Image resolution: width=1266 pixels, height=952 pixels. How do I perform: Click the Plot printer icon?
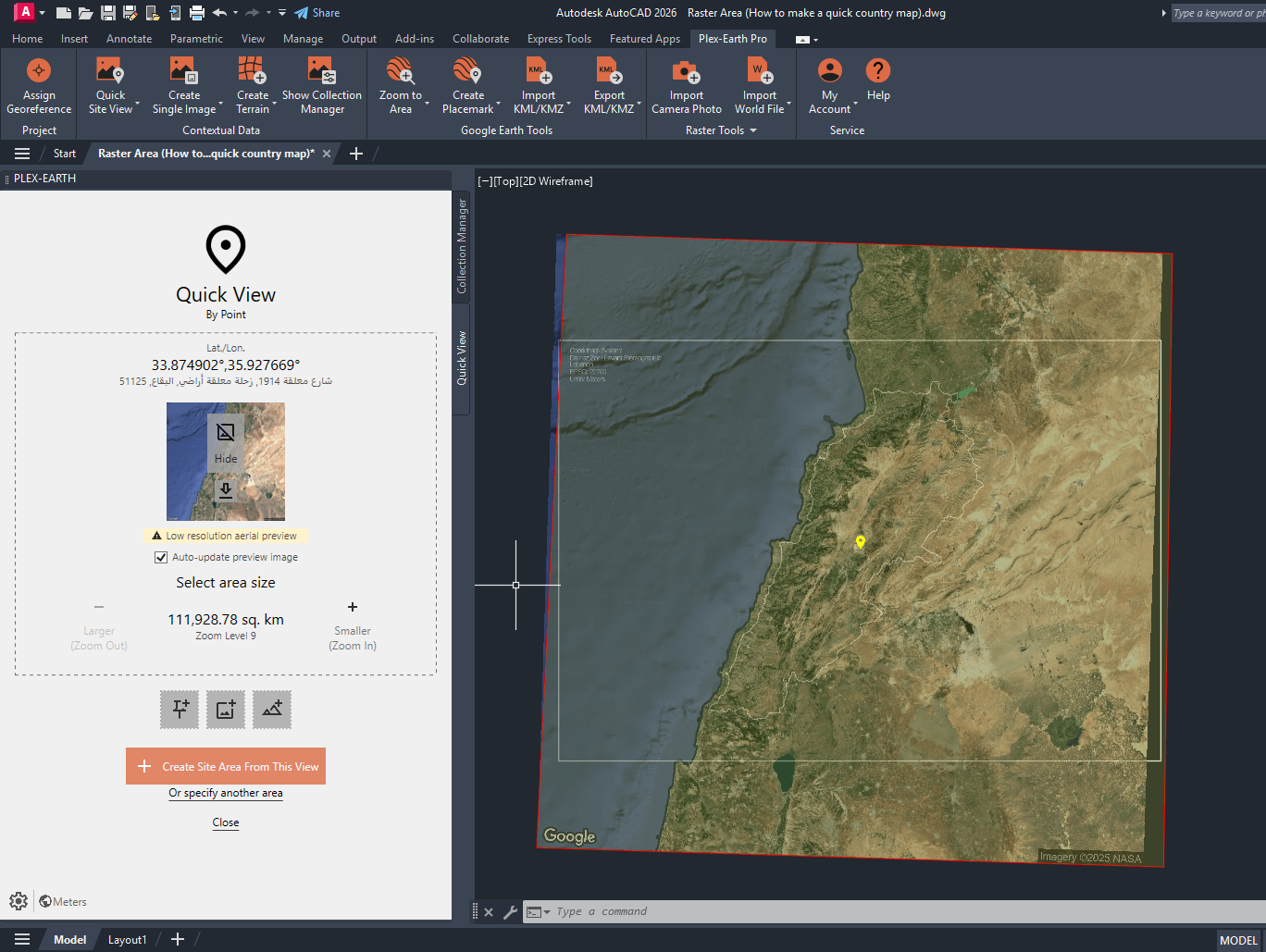[x=196, y=13]
